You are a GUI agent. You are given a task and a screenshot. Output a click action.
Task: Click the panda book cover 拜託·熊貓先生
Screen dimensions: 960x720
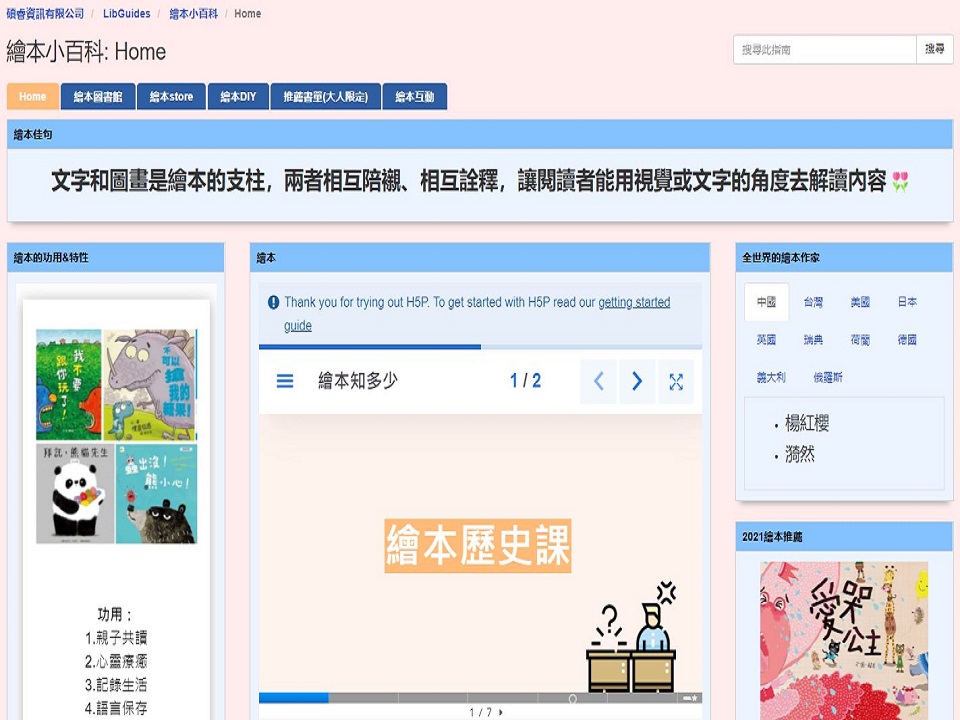pyautogui.click(x=75, y=494)
